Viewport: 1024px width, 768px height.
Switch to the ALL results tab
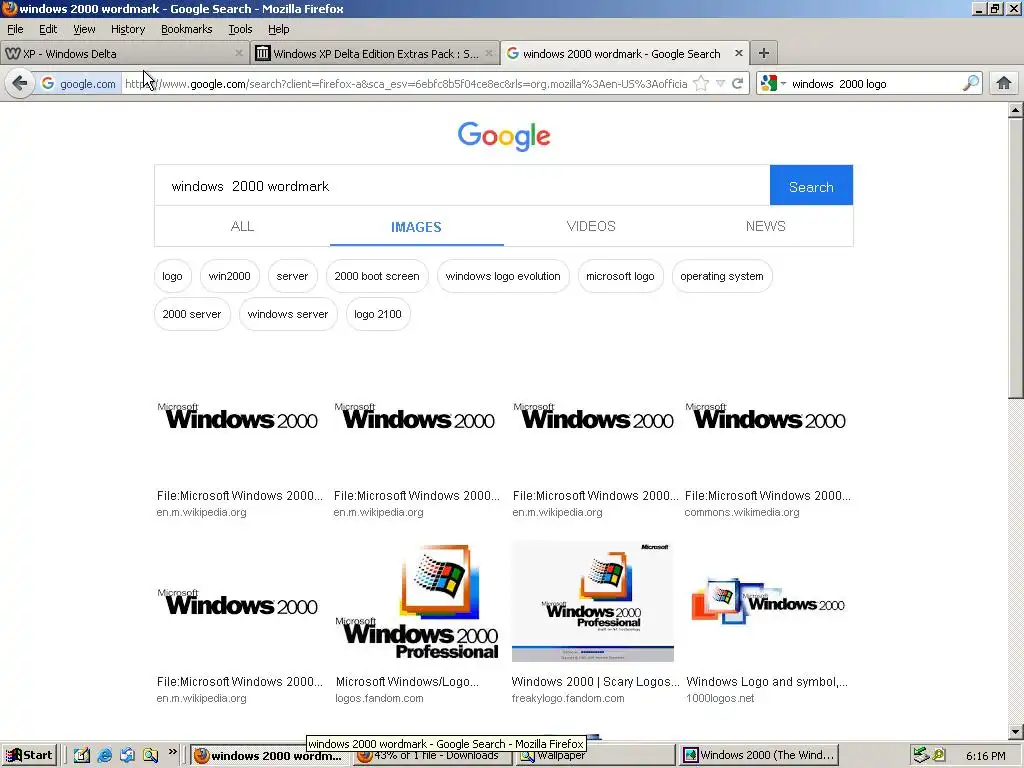tap(242, 227)
